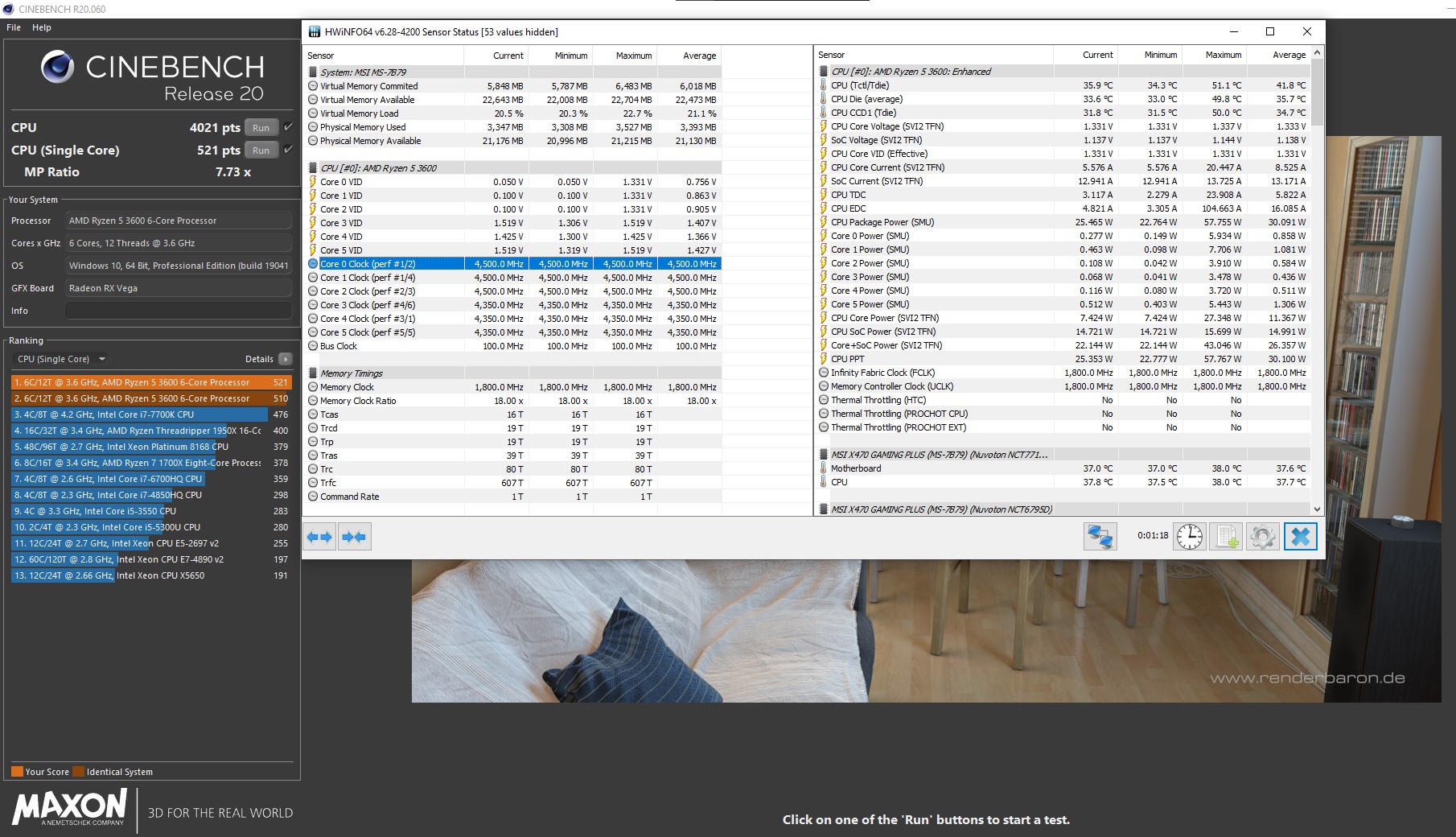The image size is (1456, 837).
Task: Click the Info input field in Your System
Action: [179, 311]
